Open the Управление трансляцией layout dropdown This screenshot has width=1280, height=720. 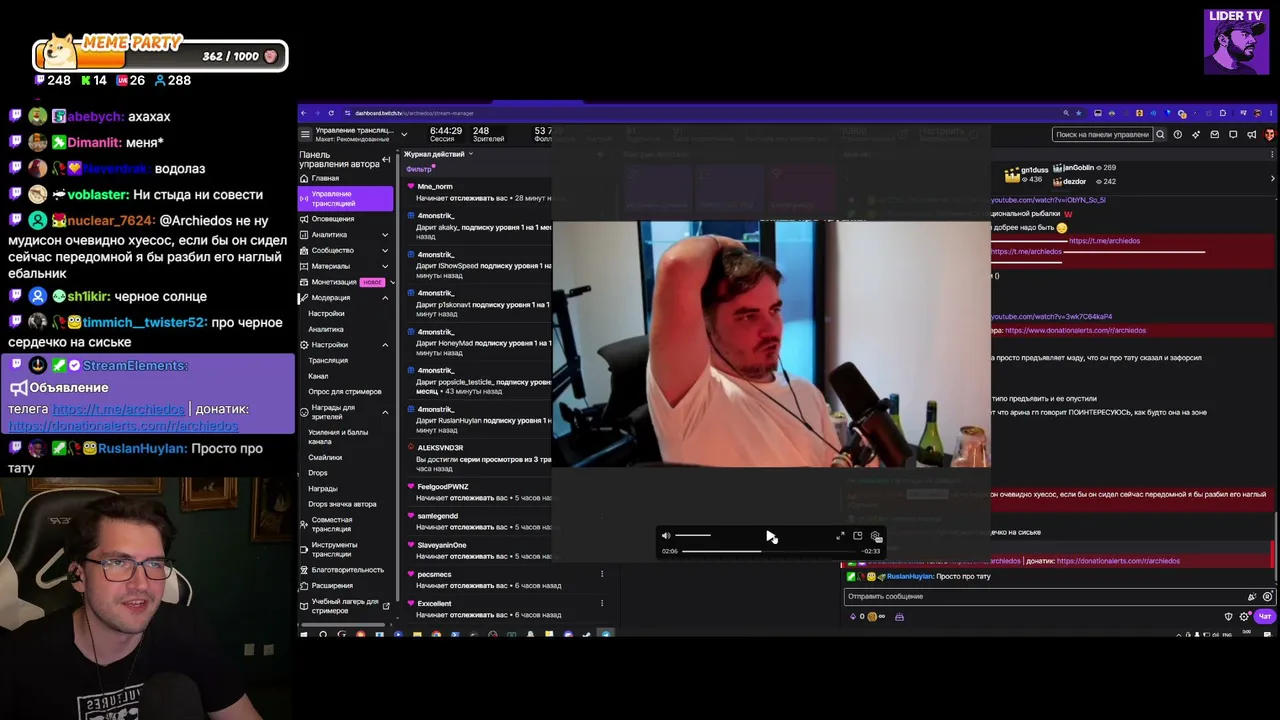pyautogui.click(x=404, y=134)
